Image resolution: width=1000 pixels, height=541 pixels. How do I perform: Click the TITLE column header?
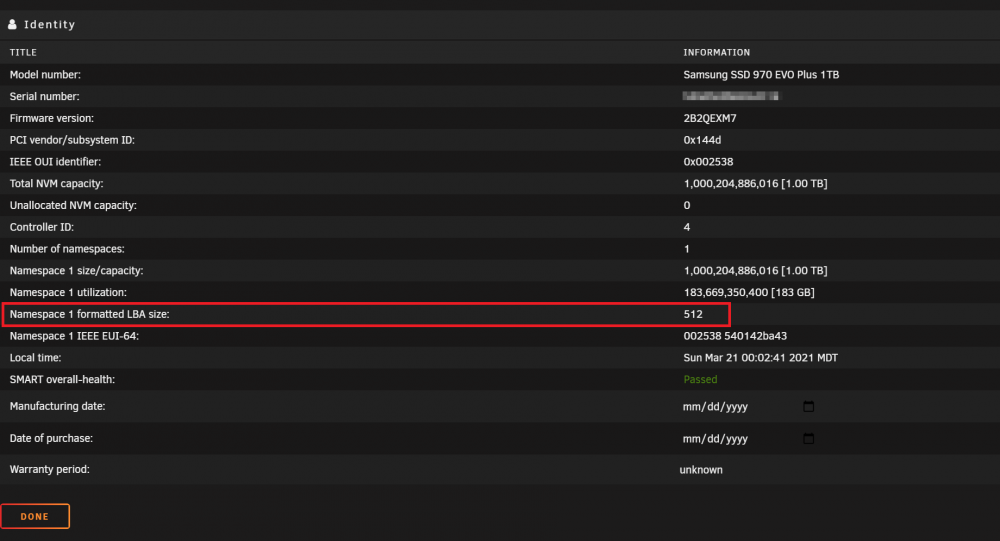click(23, 52)
